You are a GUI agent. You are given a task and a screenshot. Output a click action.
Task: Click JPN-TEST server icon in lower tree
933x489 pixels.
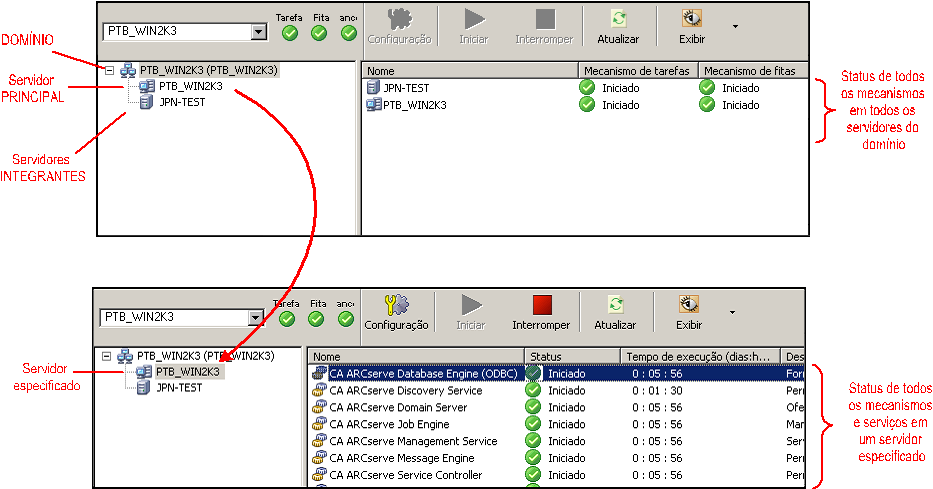pyautogui.click(x=143, y=388)
